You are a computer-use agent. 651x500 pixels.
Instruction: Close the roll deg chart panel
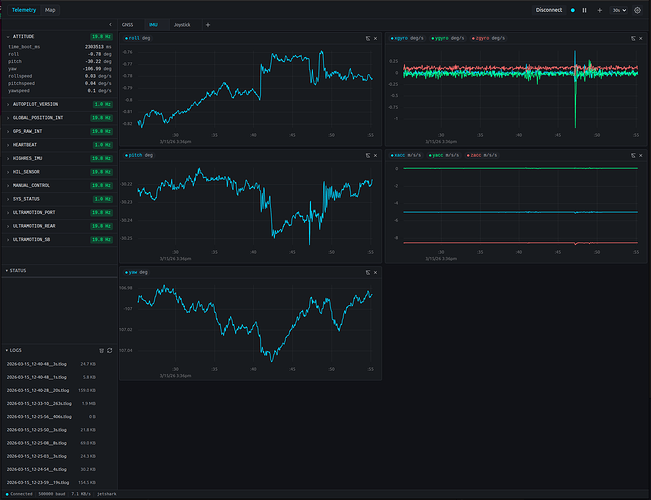click(376, 38)
